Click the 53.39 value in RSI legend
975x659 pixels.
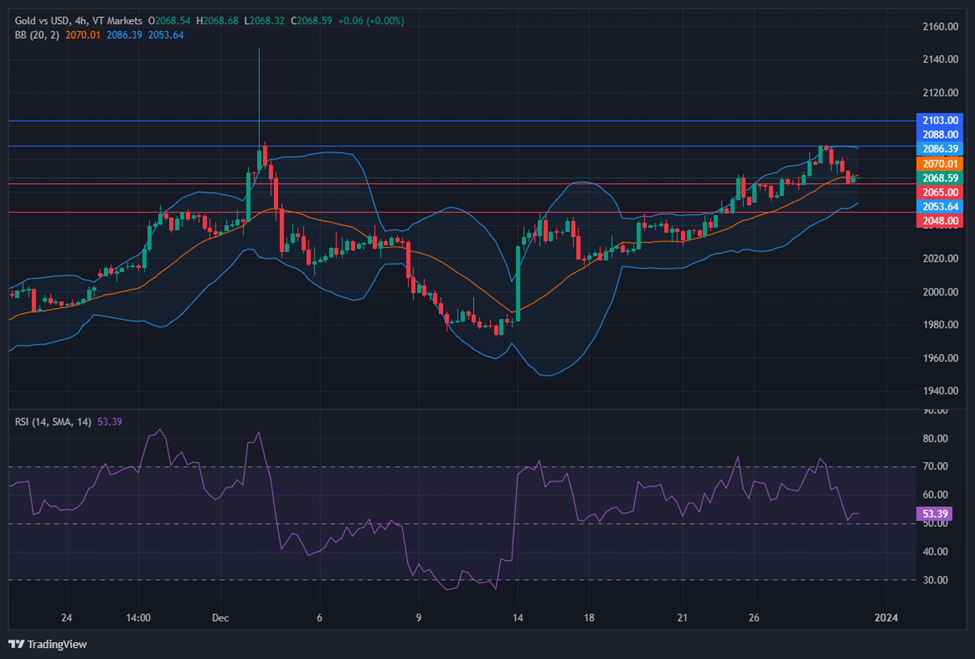(111, 422)
